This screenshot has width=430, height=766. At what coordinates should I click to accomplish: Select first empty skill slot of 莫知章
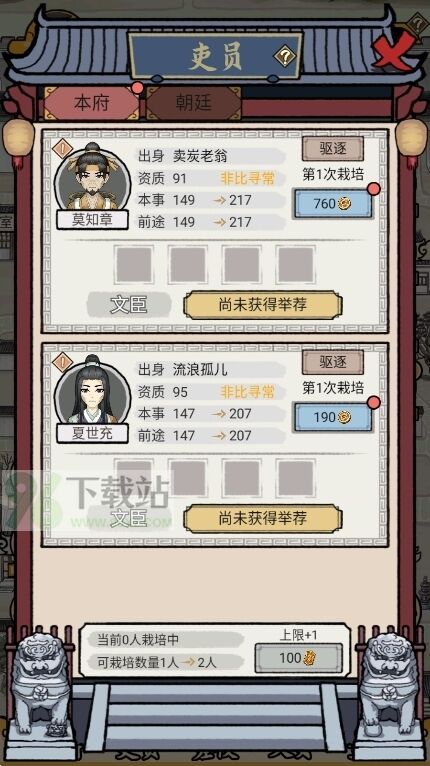point(134,265)
